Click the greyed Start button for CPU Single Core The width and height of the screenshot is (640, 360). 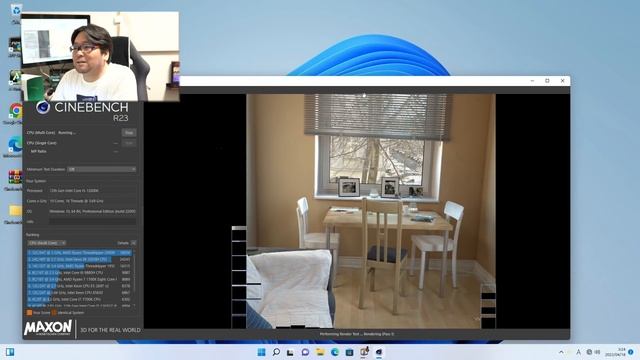(x=129, y=143)
